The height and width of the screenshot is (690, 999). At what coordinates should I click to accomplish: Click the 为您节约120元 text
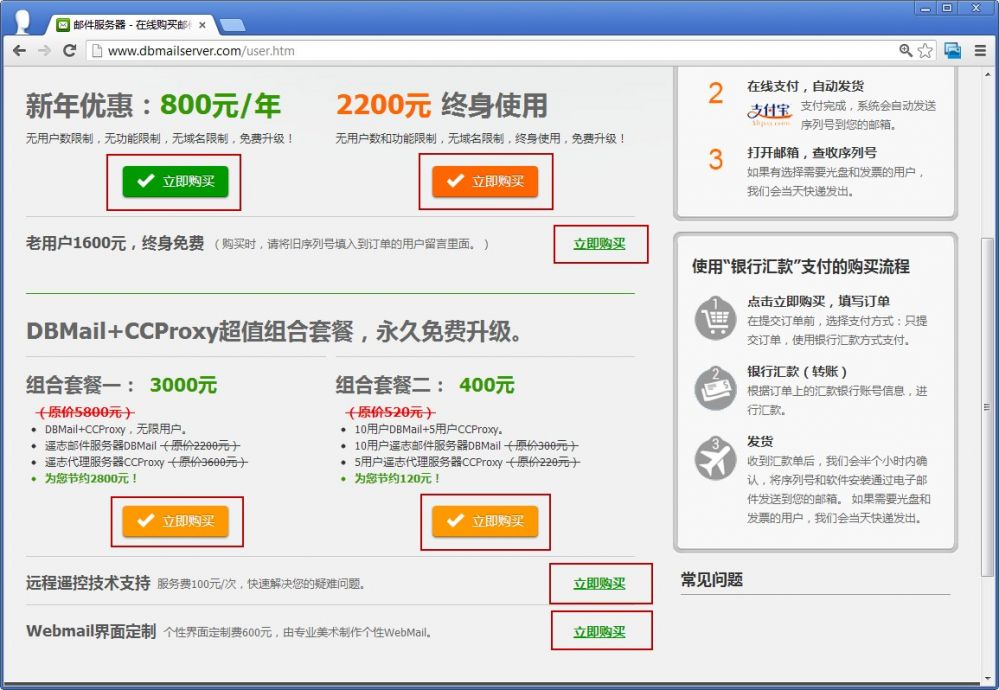tap(398, 478)
